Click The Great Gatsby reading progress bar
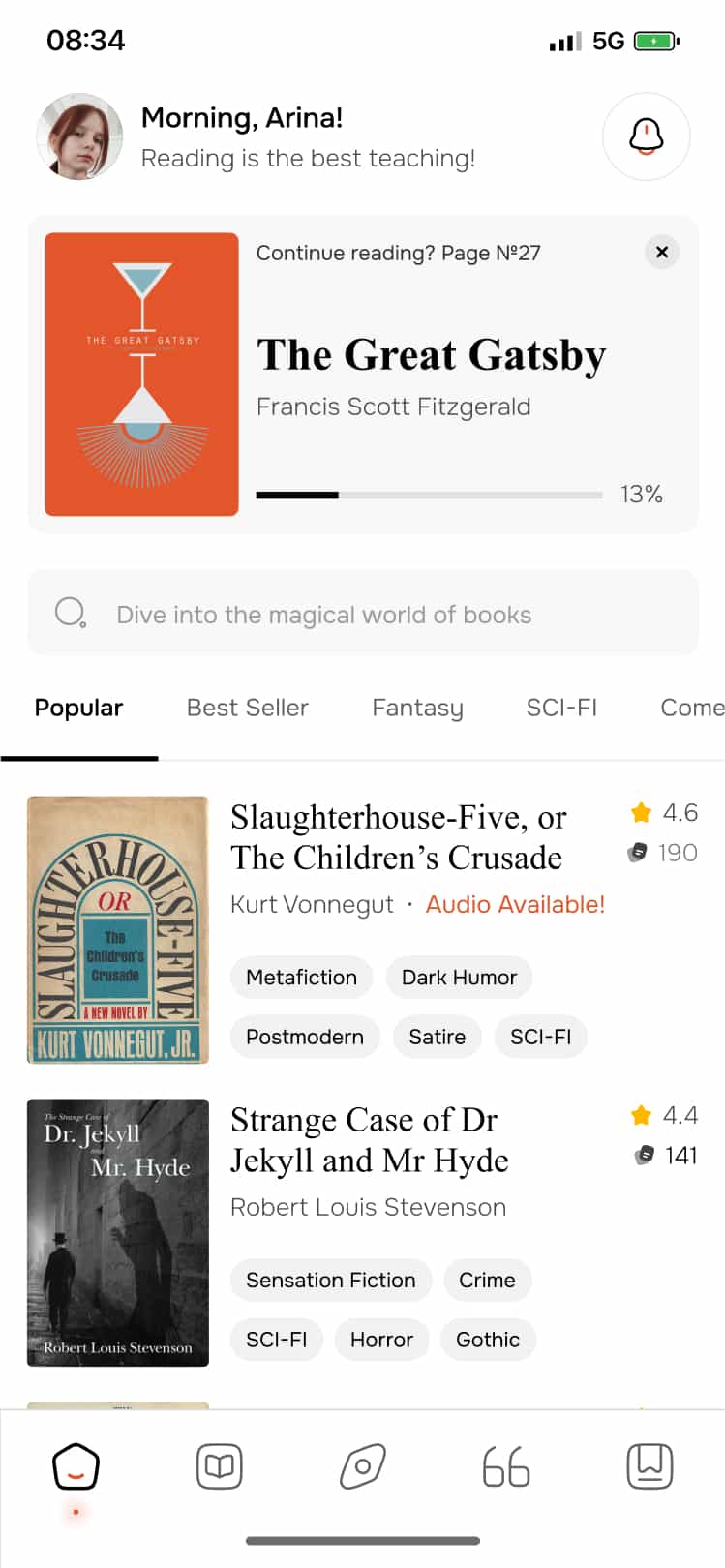The width and height of the screenshot is (725, 1568). tap(429, 495)
